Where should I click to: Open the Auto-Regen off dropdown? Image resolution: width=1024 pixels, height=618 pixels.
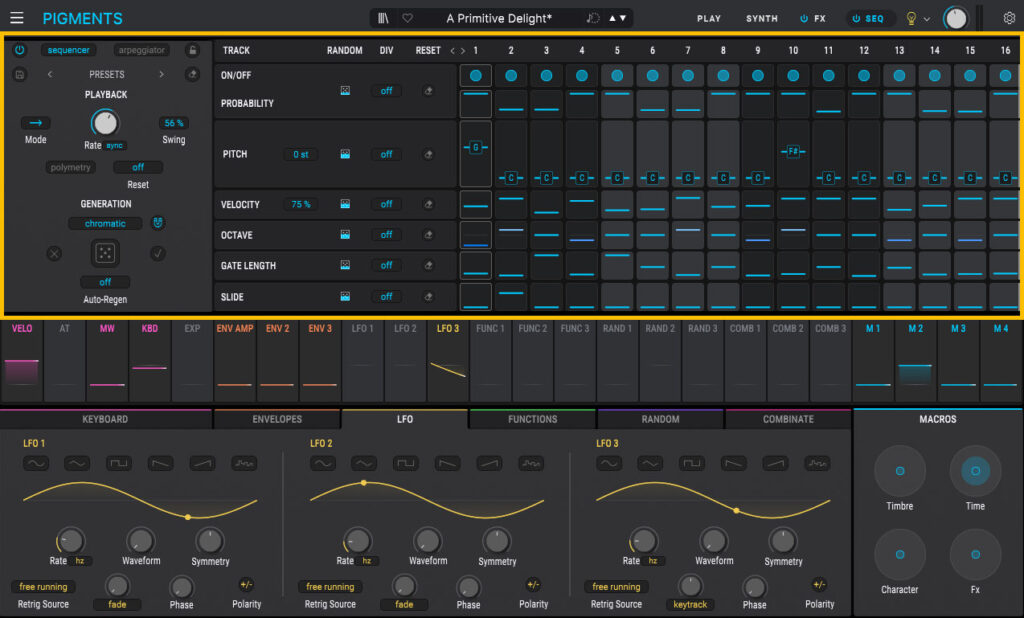point(105,282)
